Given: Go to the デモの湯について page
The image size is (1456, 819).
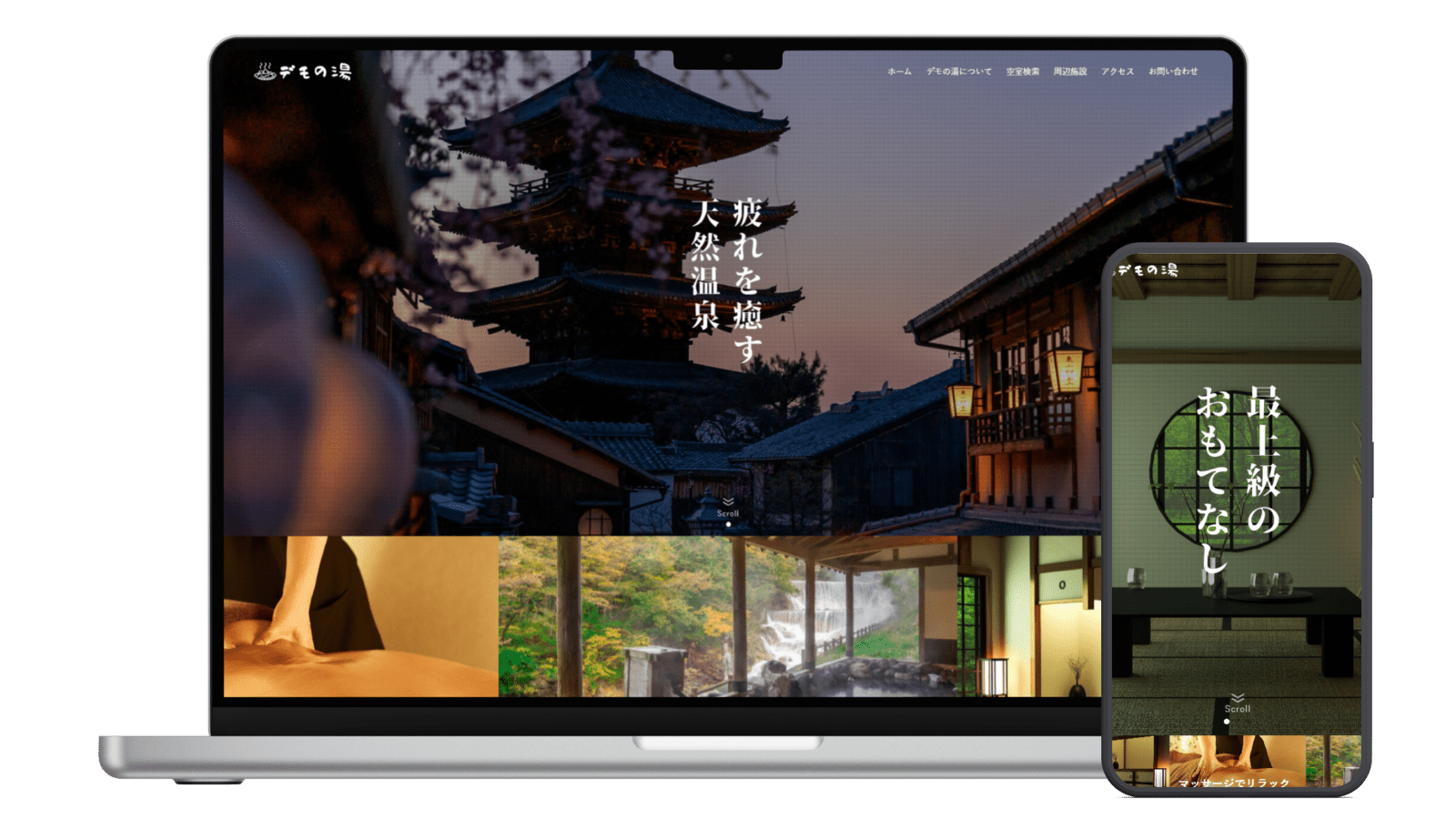Looking at the screenshot, I should click(x=958, y=72).
